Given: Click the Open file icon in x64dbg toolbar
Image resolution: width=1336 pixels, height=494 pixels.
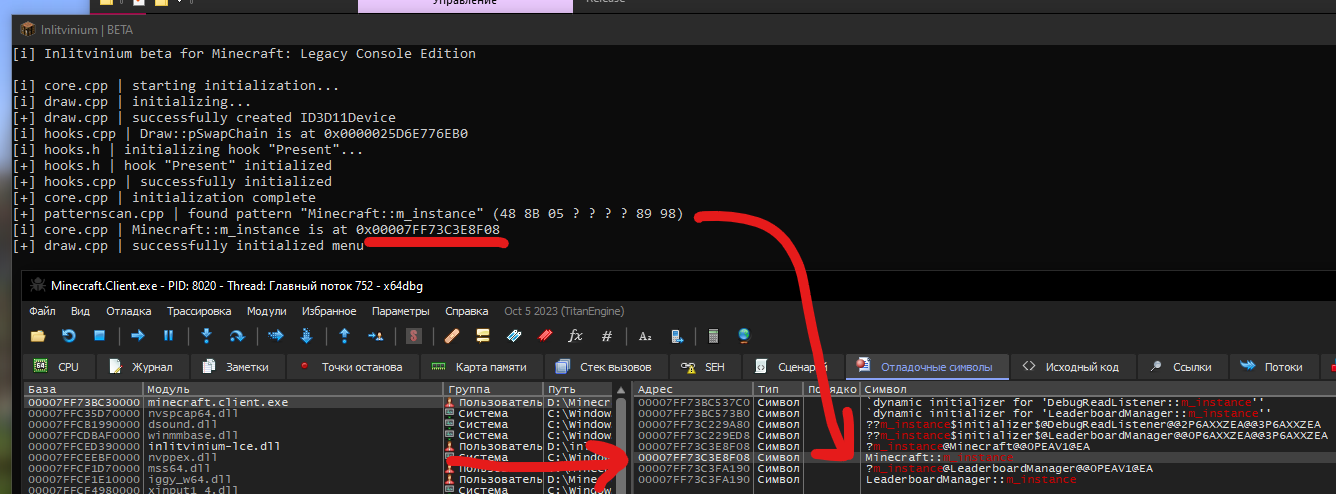Looking at the screenshot, I should [x=38, y=336].
